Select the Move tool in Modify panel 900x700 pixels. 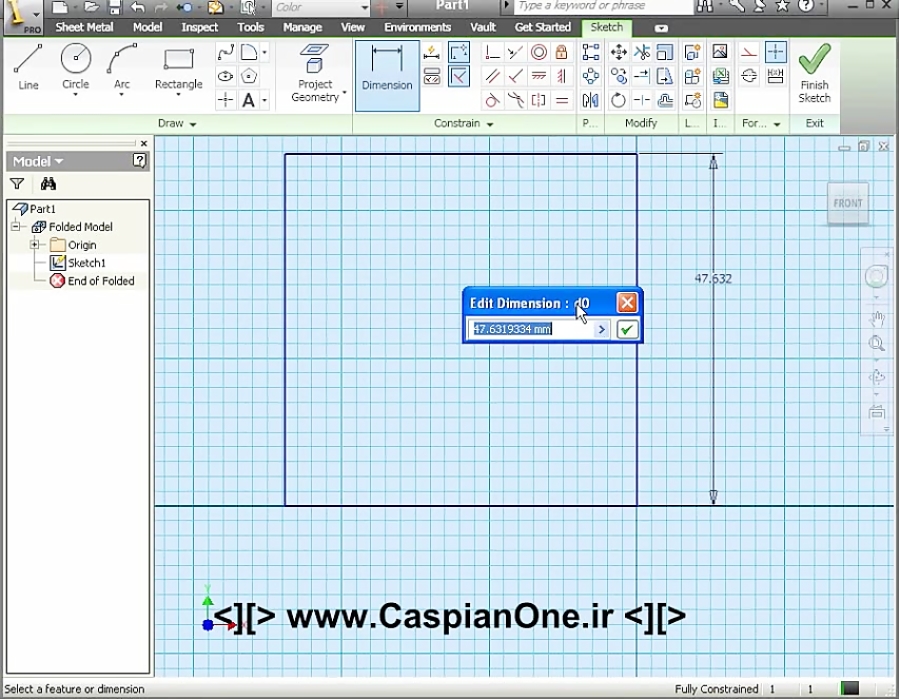click(x=619, y=52)
